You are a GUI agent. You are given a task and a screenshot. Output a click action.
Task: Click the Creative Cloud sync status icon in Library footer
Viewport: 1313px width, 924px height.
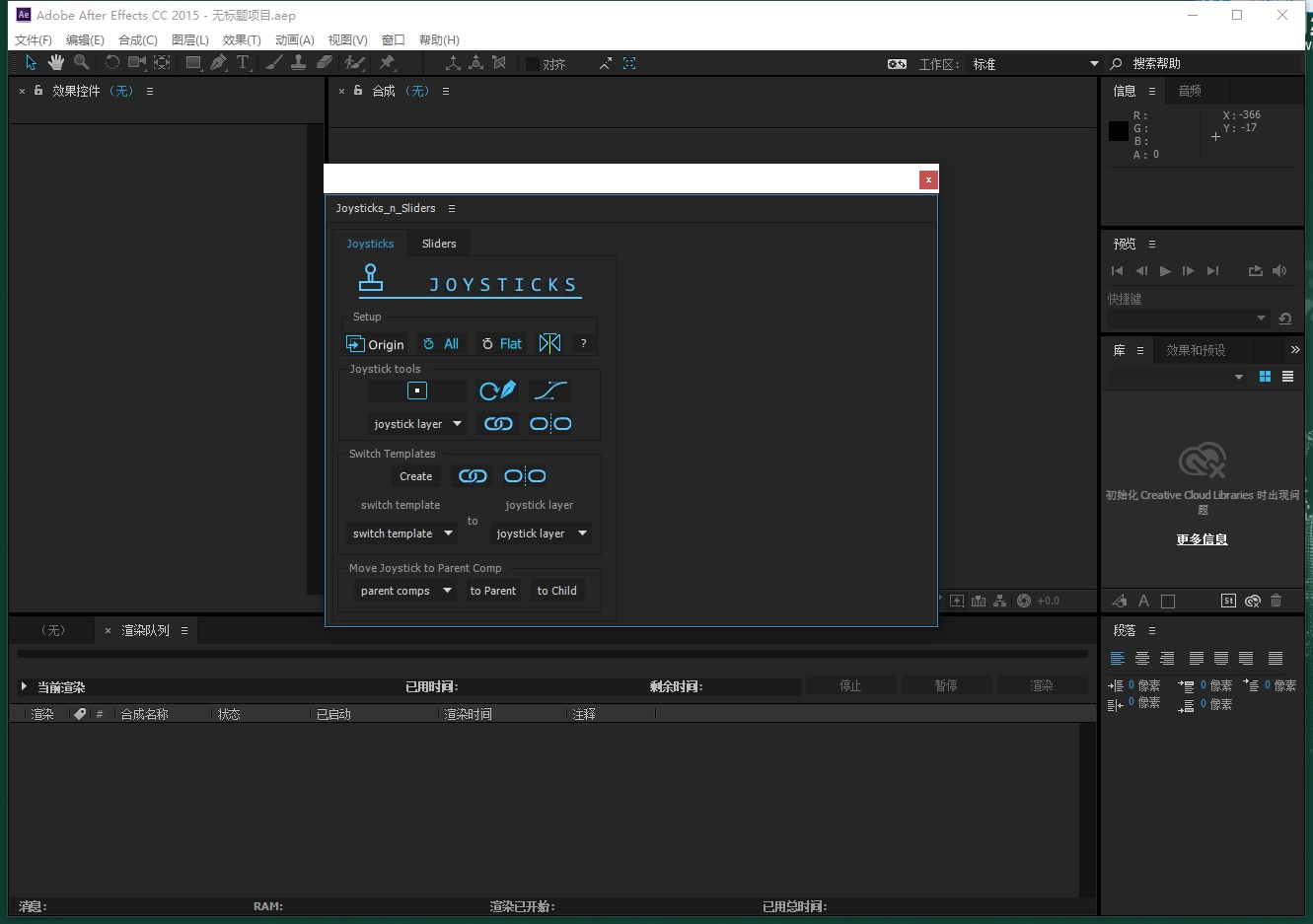click(1253, 601)
